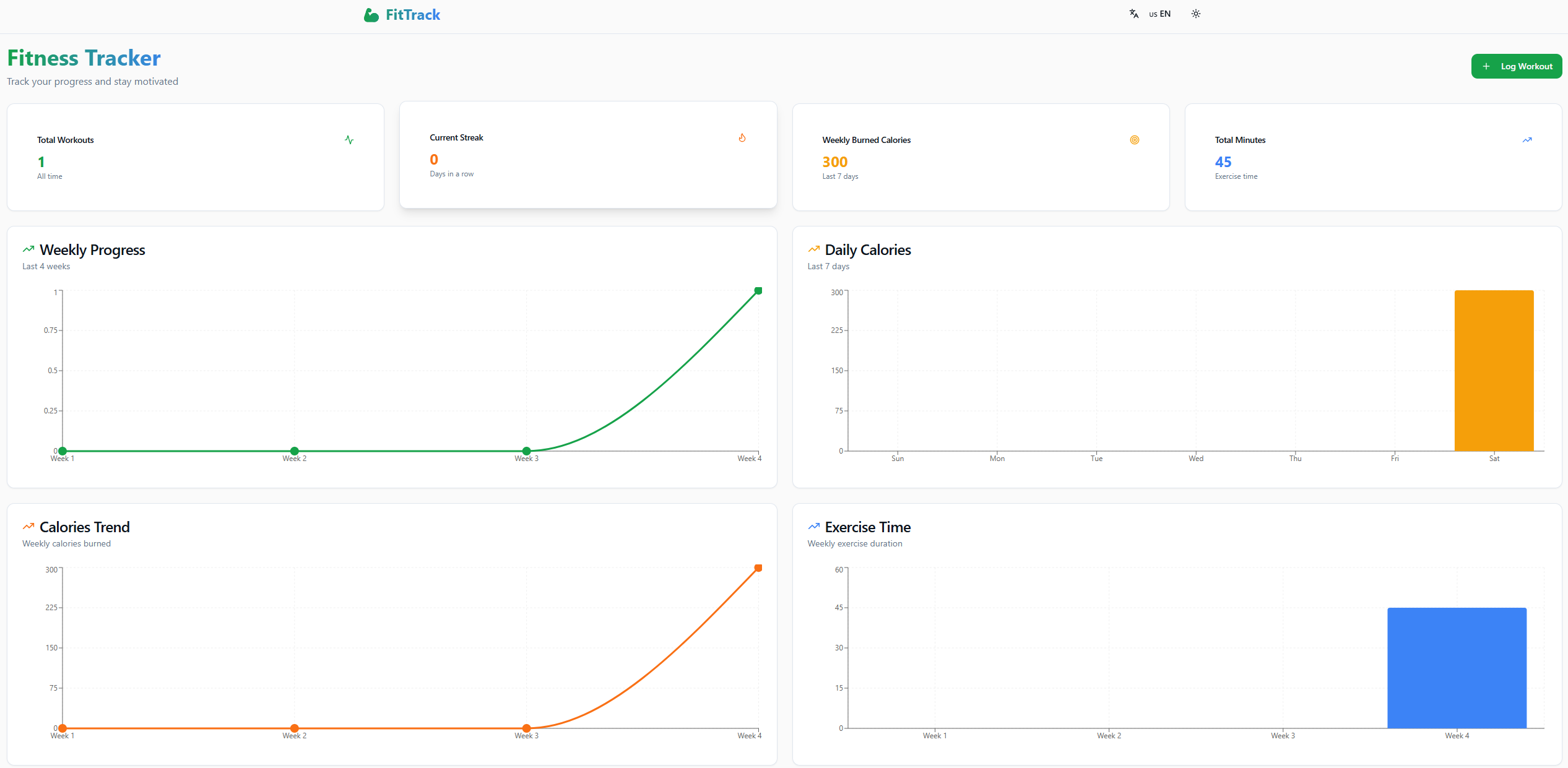
Task: Click the flame icon on Current Streak card
Action: (x=742, y=137)
